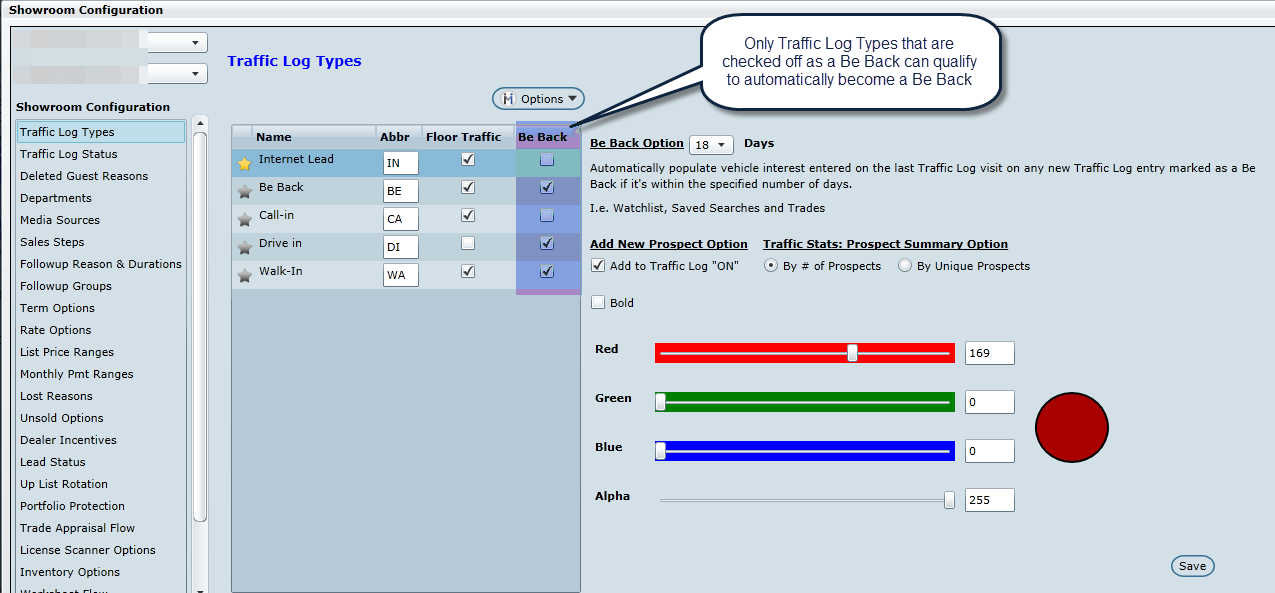
Task: Open Lost Reasons configuration item
Action: pyautogui.click(x=56, y=396)
